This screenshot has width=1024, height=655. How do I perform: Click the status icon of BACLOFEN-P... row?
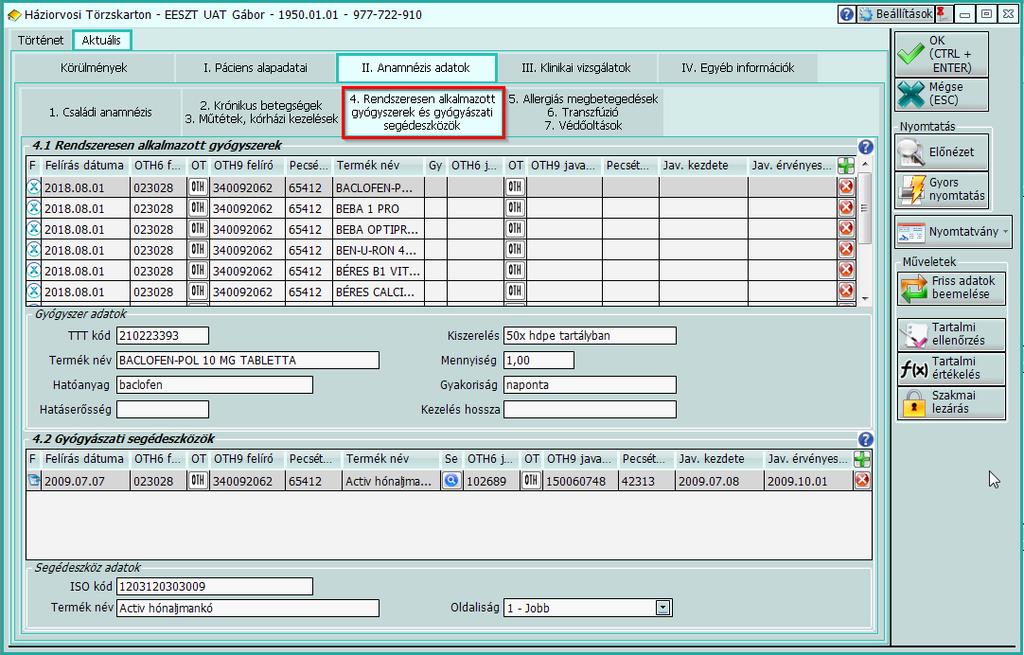point(33,188)
